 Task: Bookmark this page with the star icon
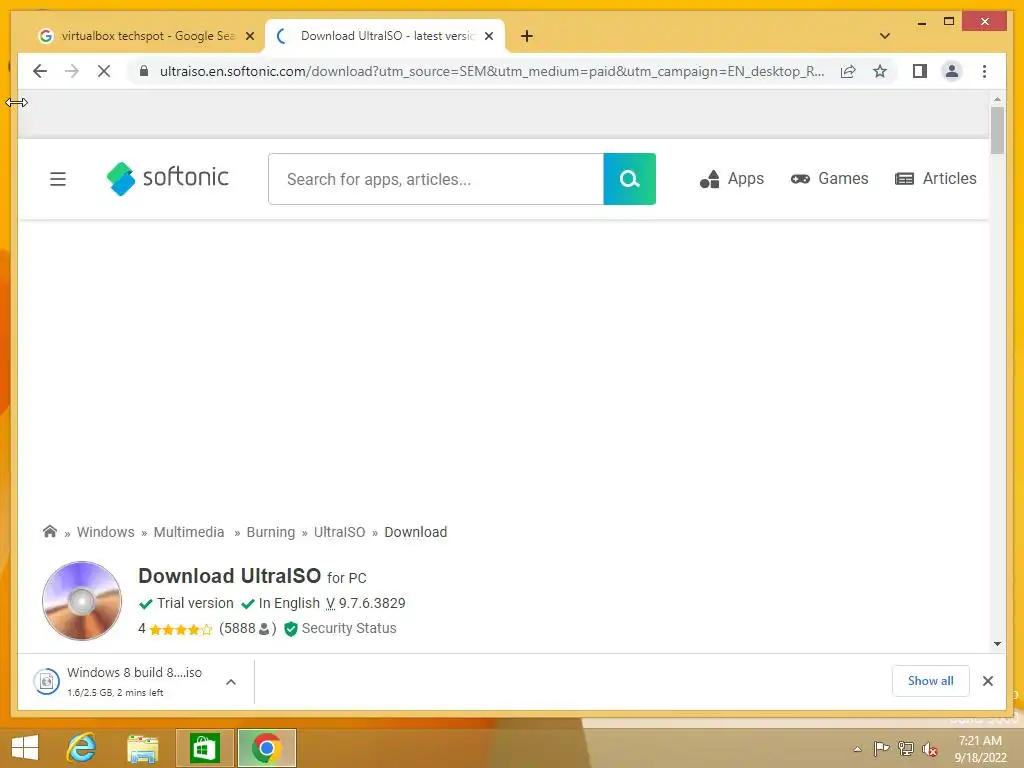point(880,71)
